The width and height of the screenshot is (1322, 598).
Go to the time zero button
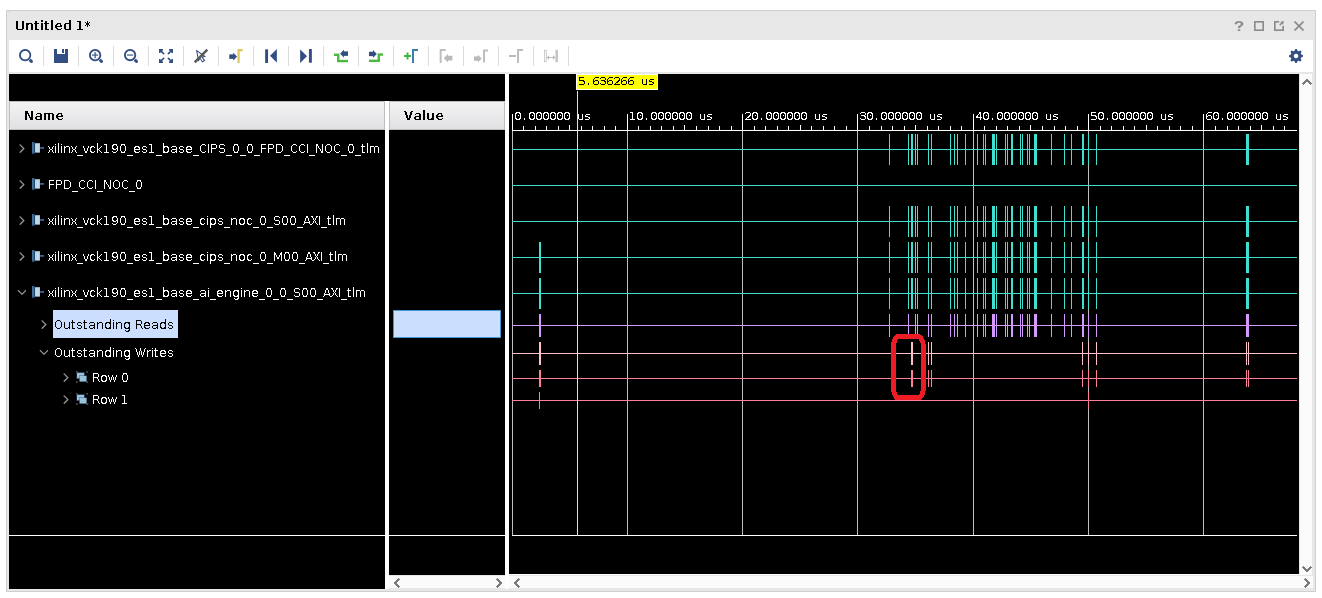point(271,56)
